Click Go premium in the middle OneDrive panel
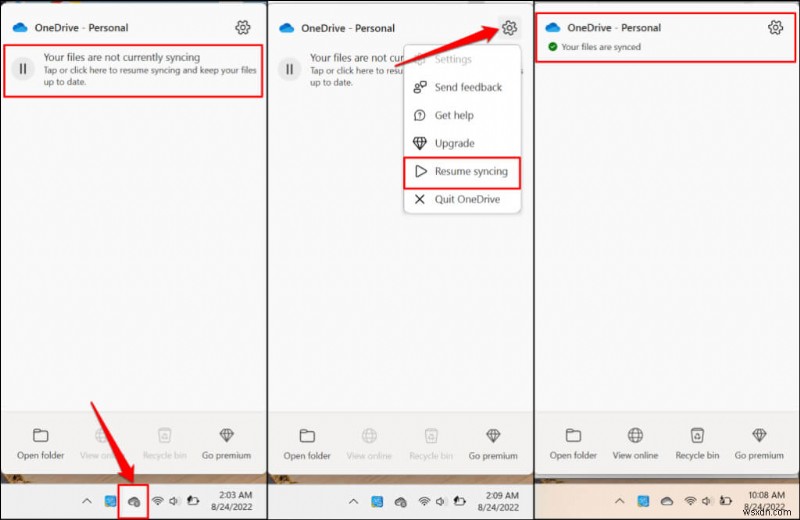This screenshot has height=520, width=800. click(x=493, y=445)
